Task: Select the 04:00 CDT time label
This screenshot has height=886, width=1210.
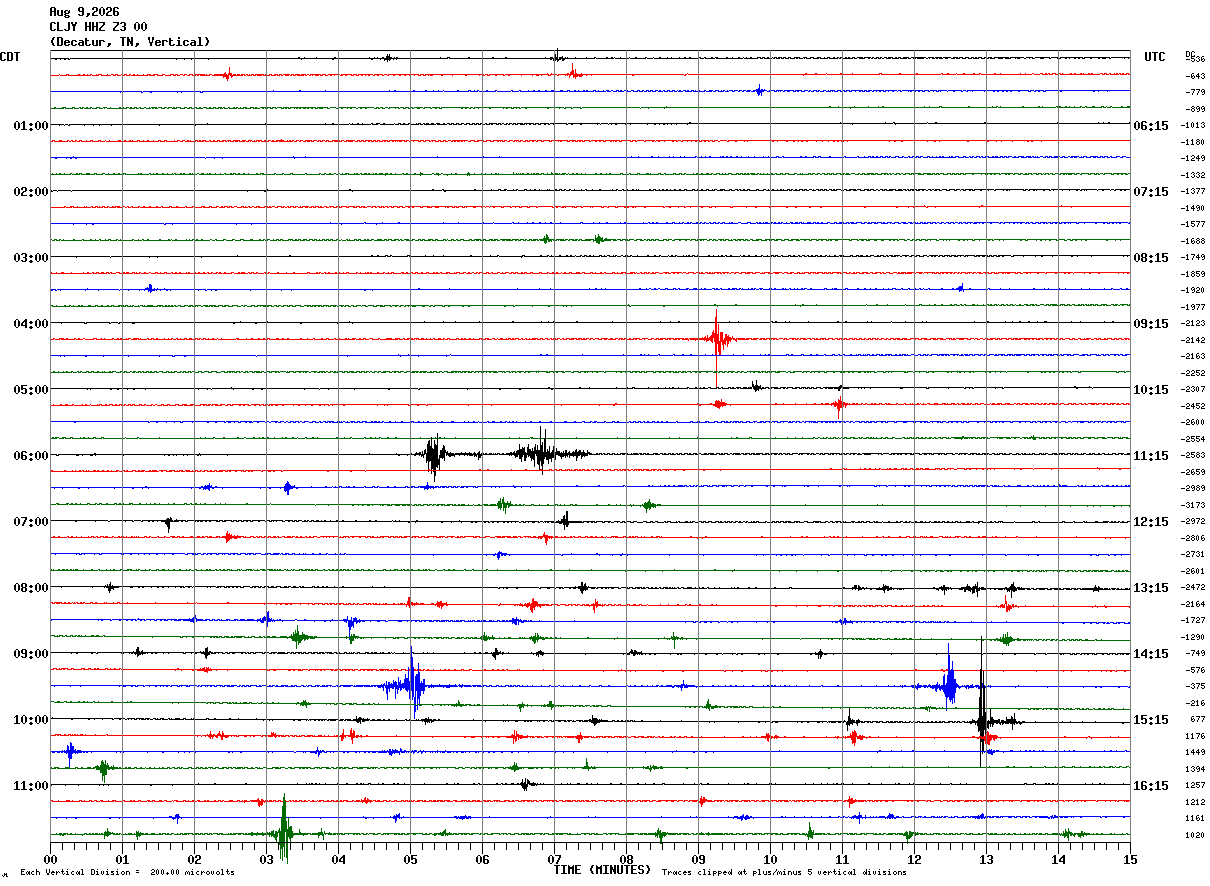Action: (30, 324)
